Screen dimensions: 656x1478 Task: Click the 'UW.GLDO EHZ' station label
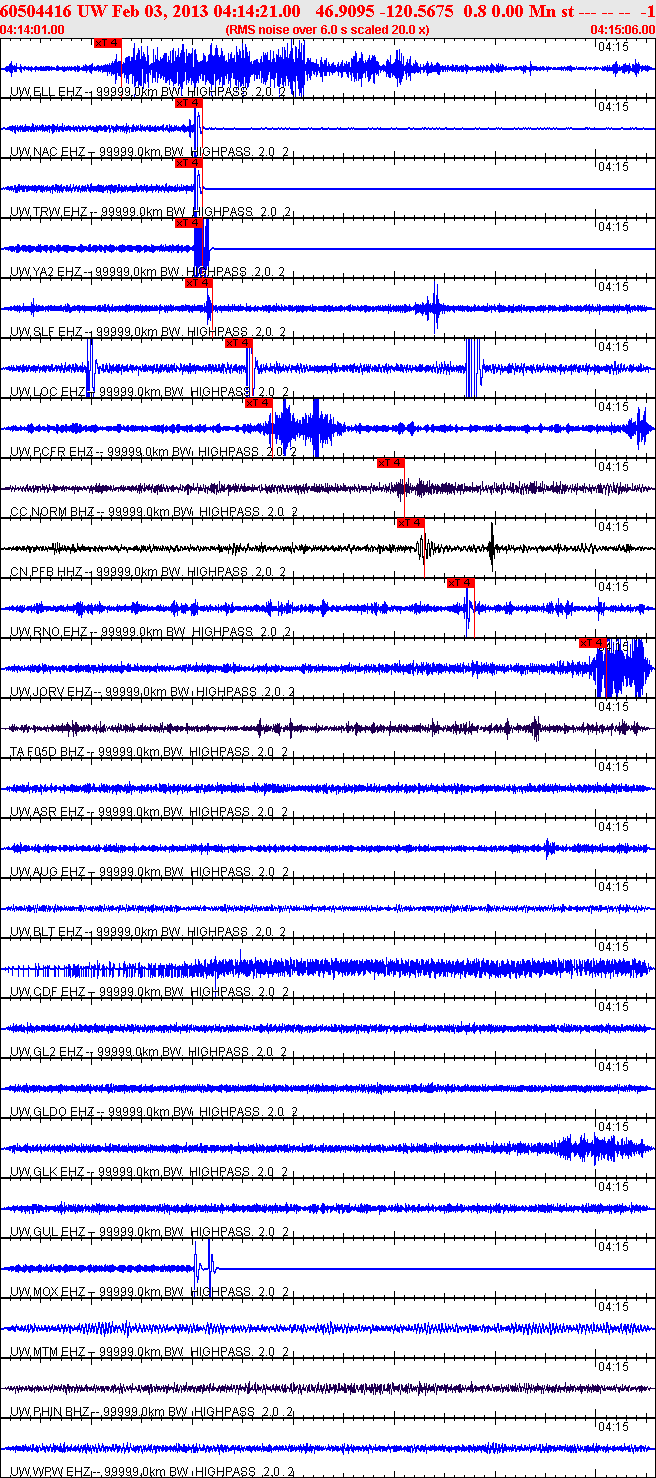tap(51, 1111)
